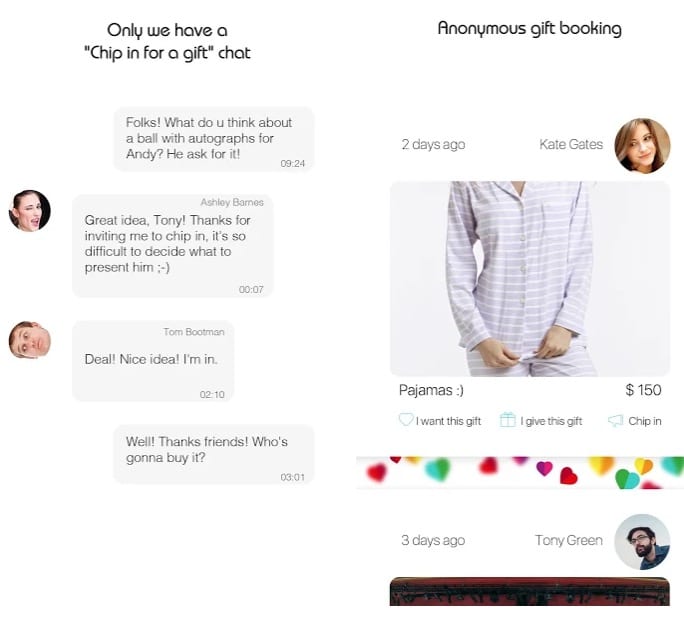This screenshot has width=684, height=620.
Task: Select the Chip in text option
Action: point(645,421)
